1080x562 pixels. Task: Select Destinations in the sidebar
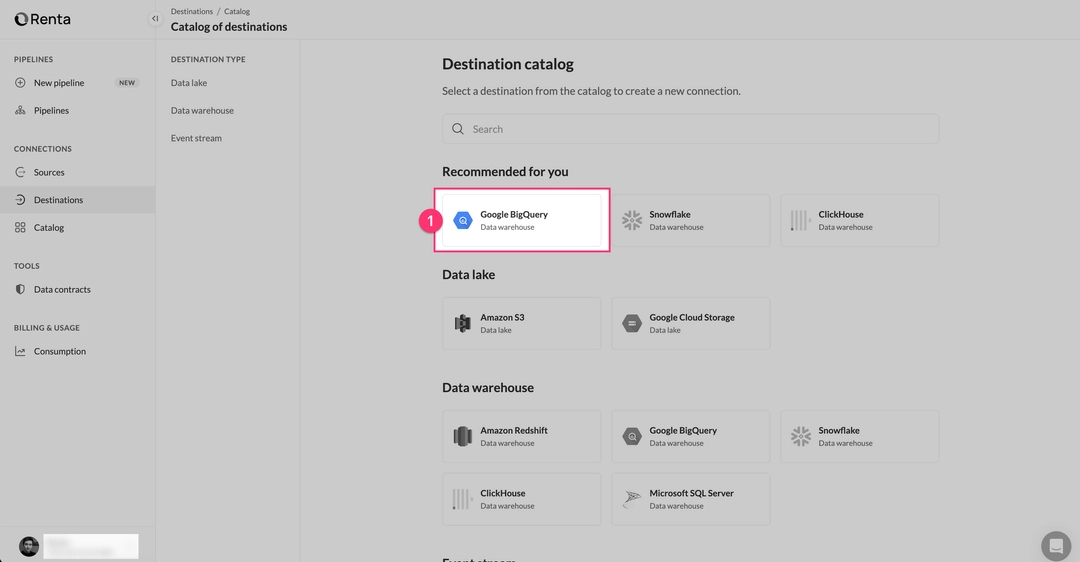77,200
